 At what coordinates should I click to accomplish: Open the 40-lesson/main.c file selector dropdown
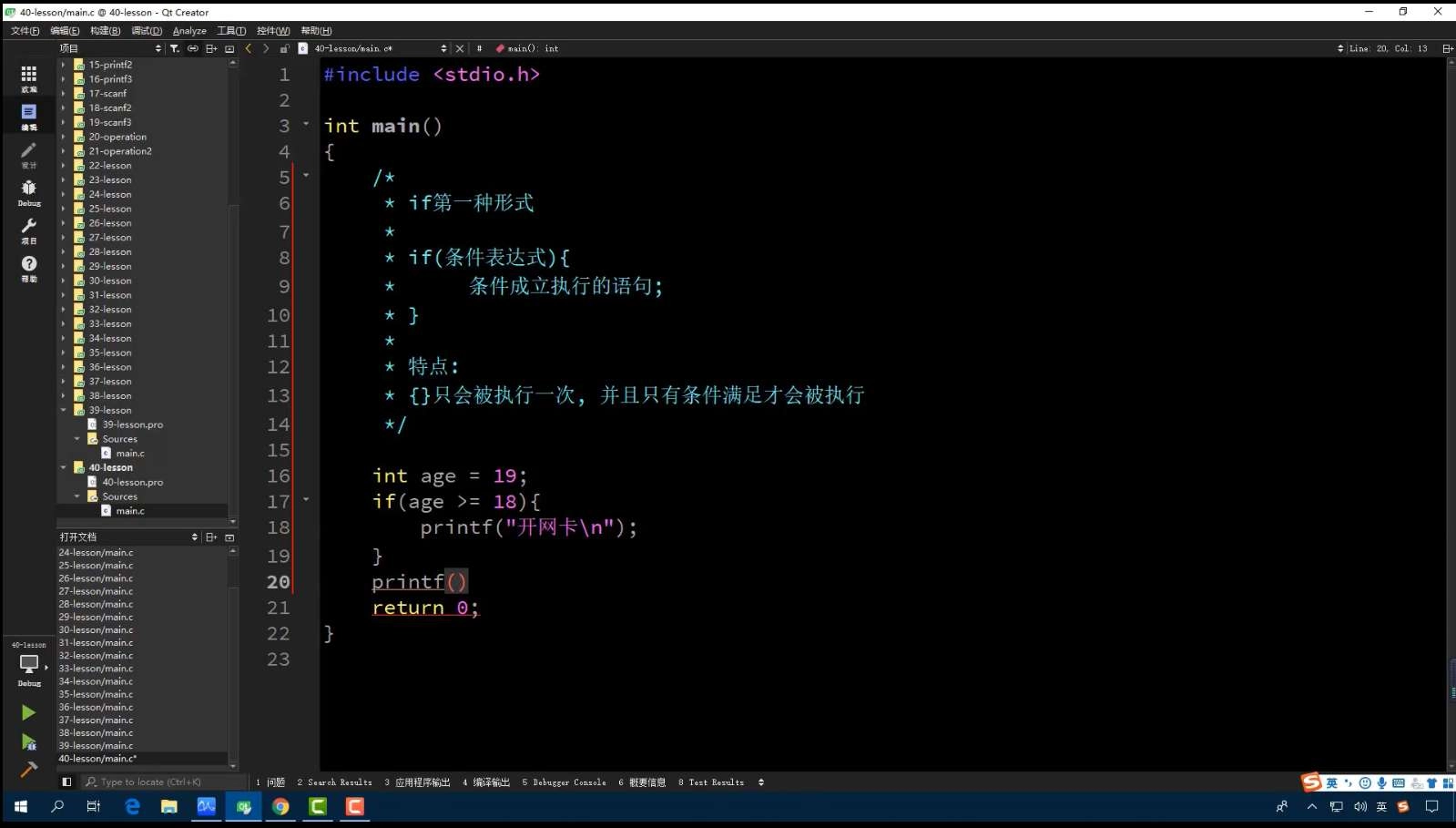380,48
